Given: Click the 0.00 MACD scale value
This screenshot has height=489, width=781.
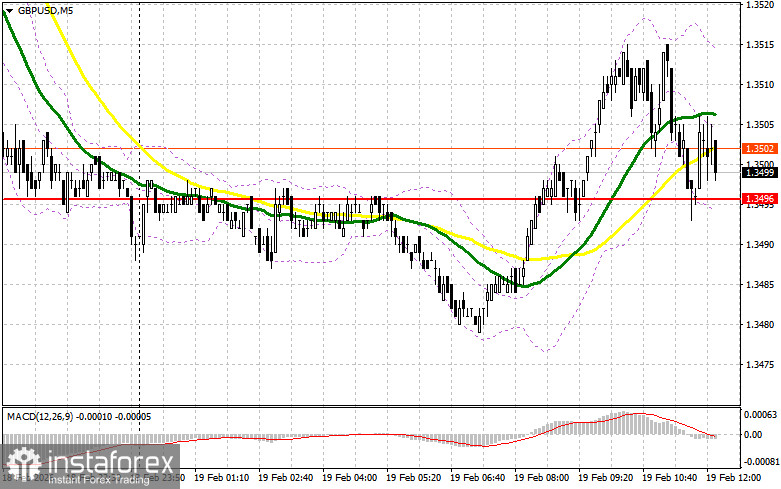Looking at the screenshot, I should [753, 434].
